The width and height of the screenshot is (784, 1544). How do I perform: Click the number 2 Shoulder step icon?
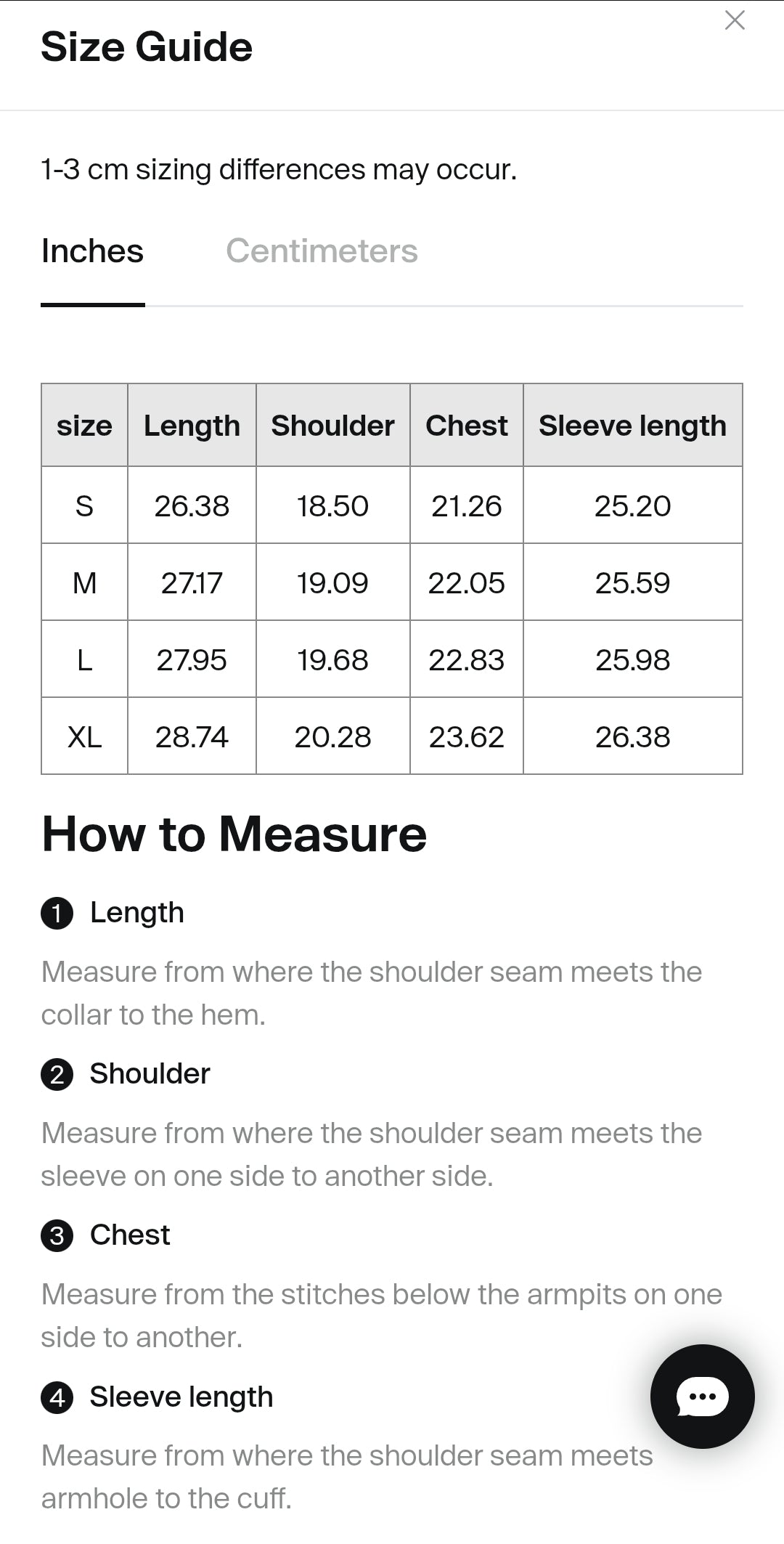pyautogui.click(x=57, y=1075)
